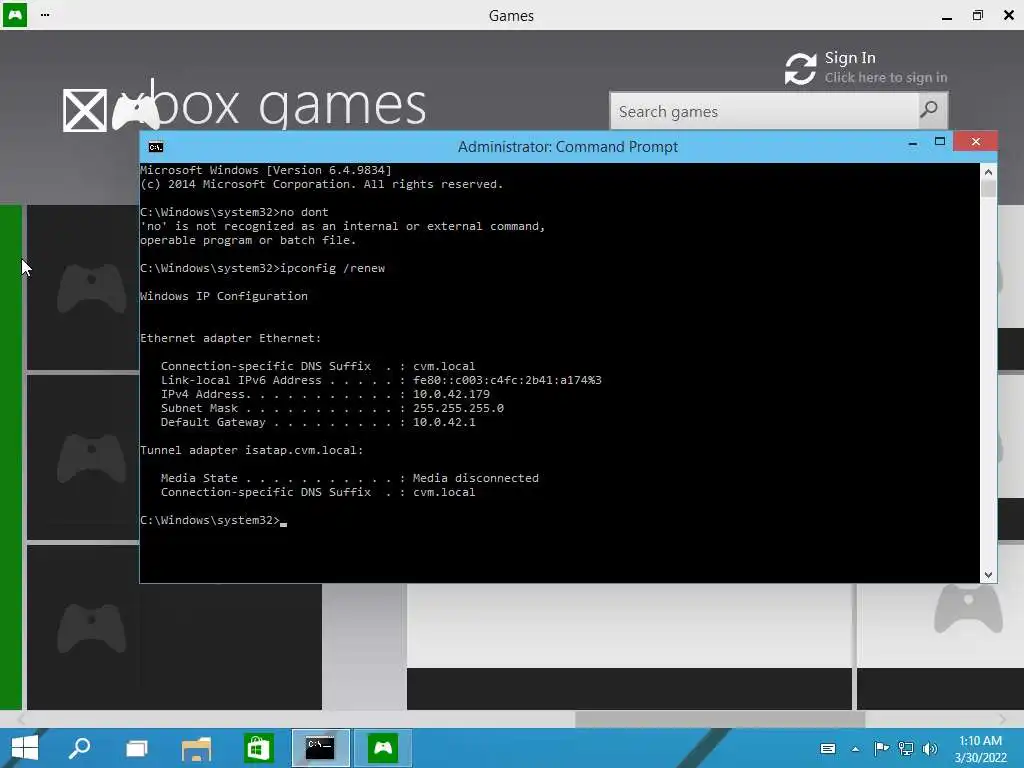Open the touch keyboard tray icon

(827, 748)
